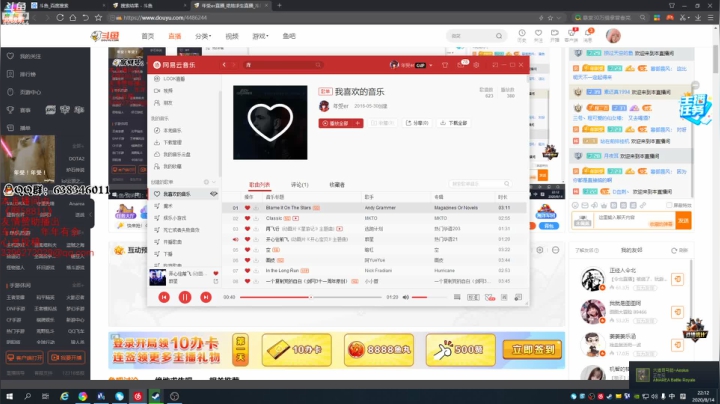Screen dimensions: 720x404
Task: Toggle heart for the song Classic
Action: click(x=248, y=219)
